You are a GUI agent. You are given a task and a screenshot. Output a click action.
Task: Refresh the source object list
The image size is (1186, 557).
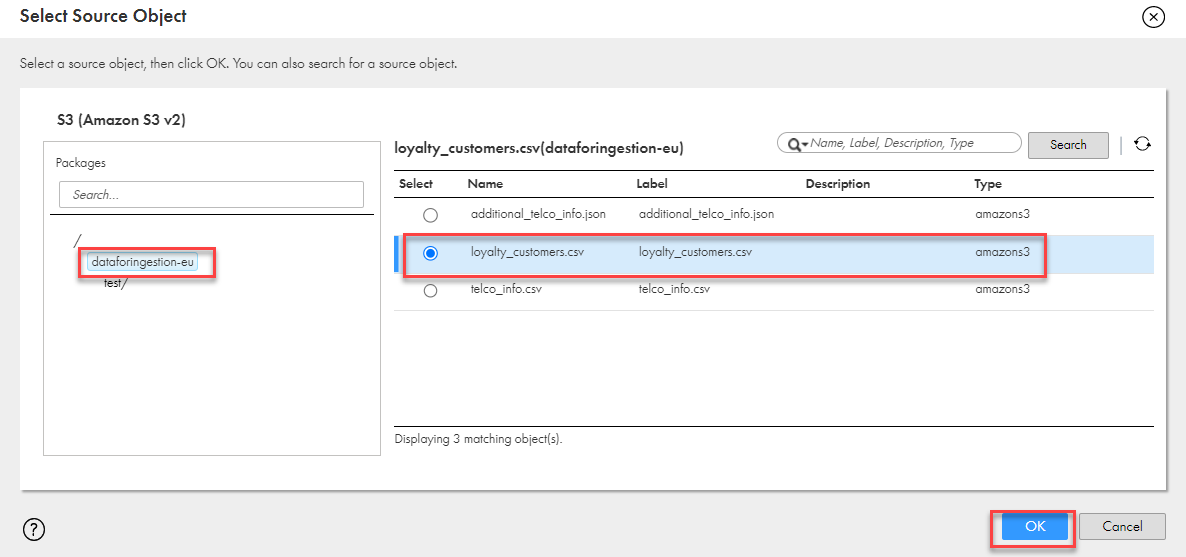1142,144
